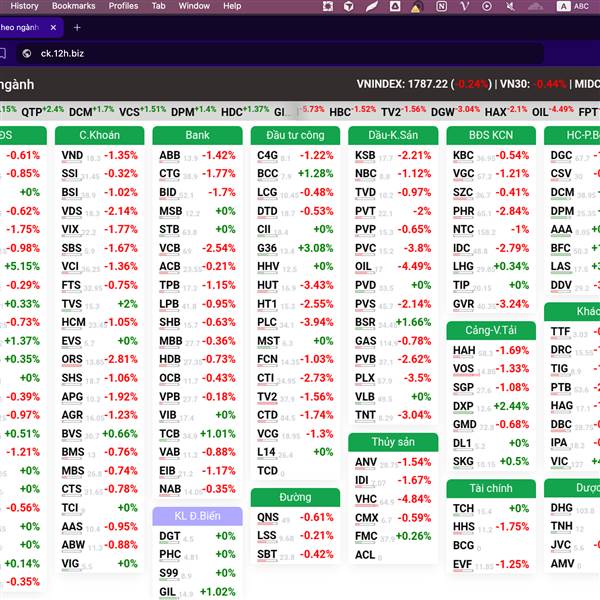Click the VN30 index in header
Viewport: 600px width, 600px height.
point(533,84)
